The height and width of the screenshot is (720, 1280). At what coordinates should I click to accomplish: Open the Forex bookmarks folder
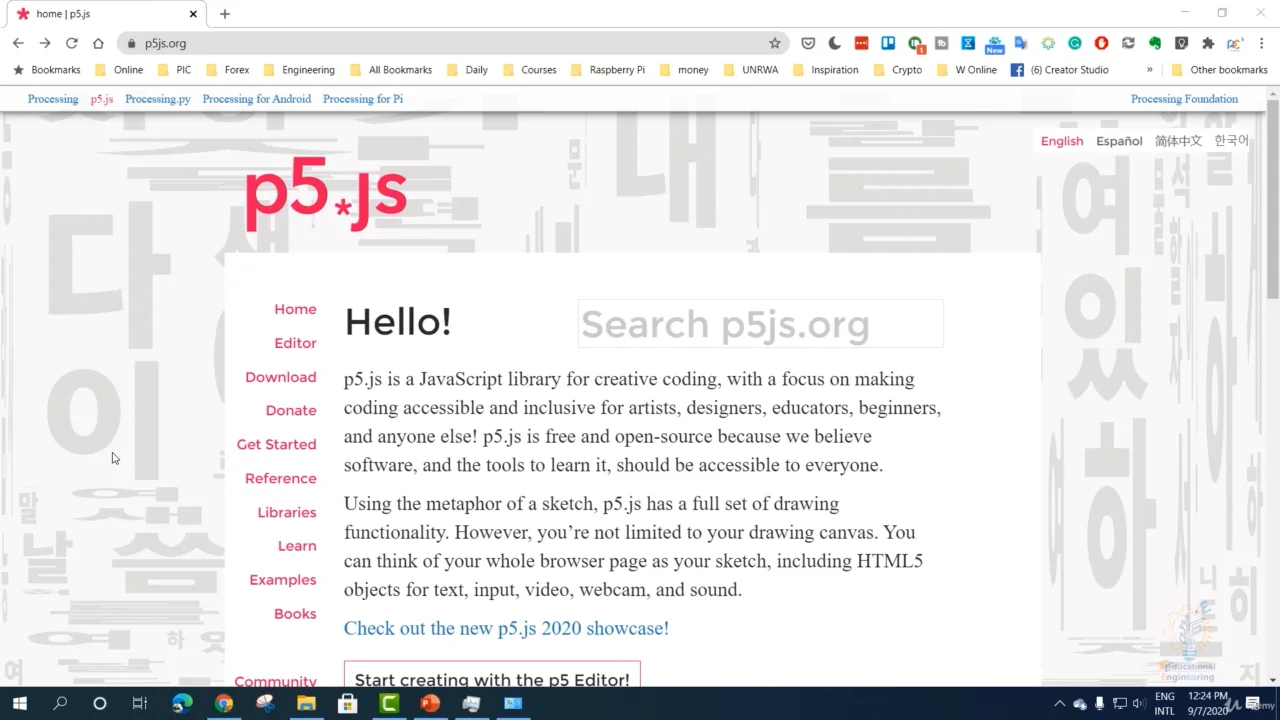pyautogui.click(x=228, y=70)
